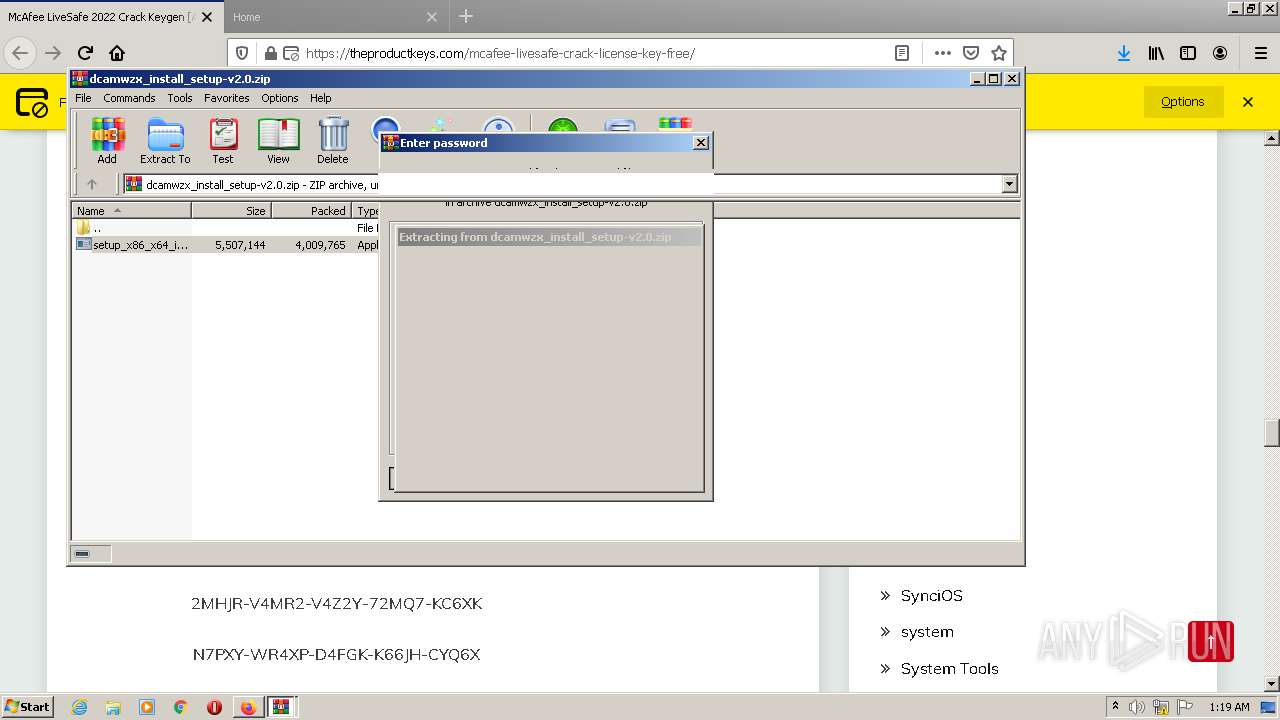
Task: Save the page to Pocket
Action: [x=971, y=53]
